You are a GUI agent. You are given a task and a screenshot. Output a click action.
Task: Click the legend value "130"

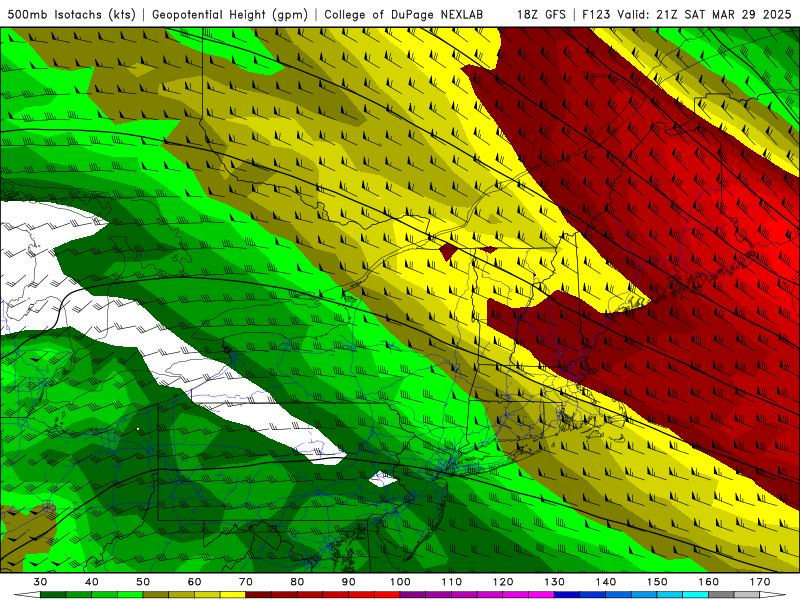point(555,582)
